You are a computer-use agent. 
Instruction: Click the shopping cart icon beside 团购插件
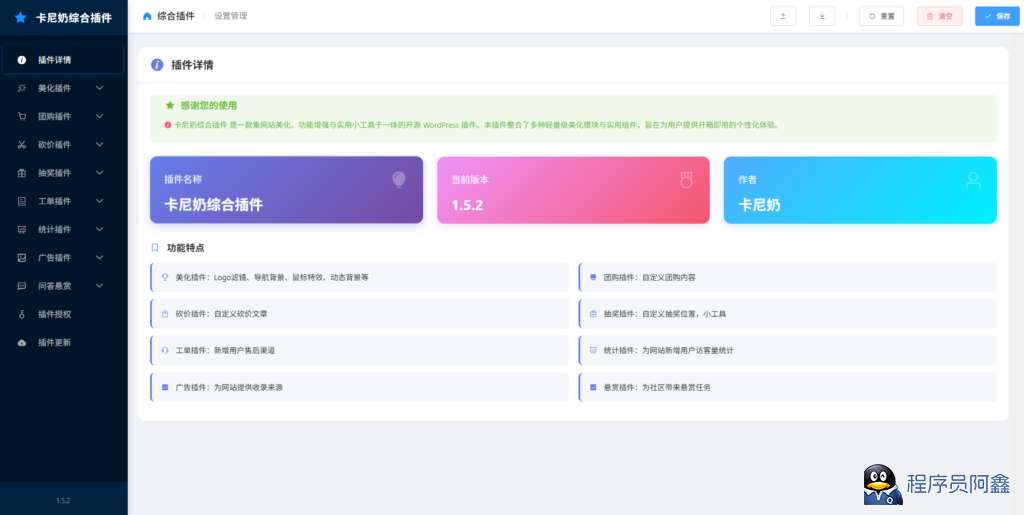pos(21,116)
